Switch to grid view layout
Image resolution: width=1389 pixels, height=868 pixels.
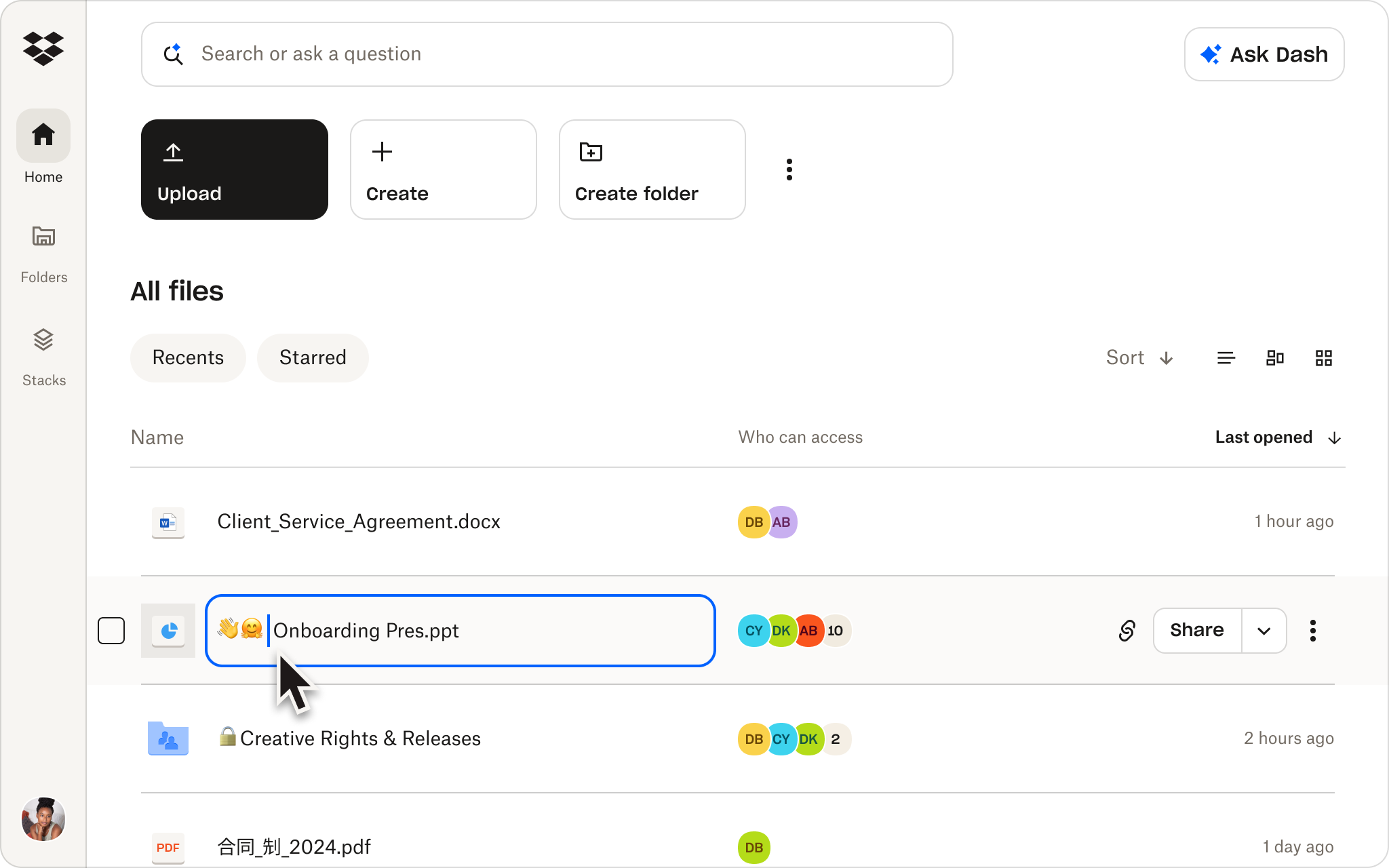point(1323,357)
